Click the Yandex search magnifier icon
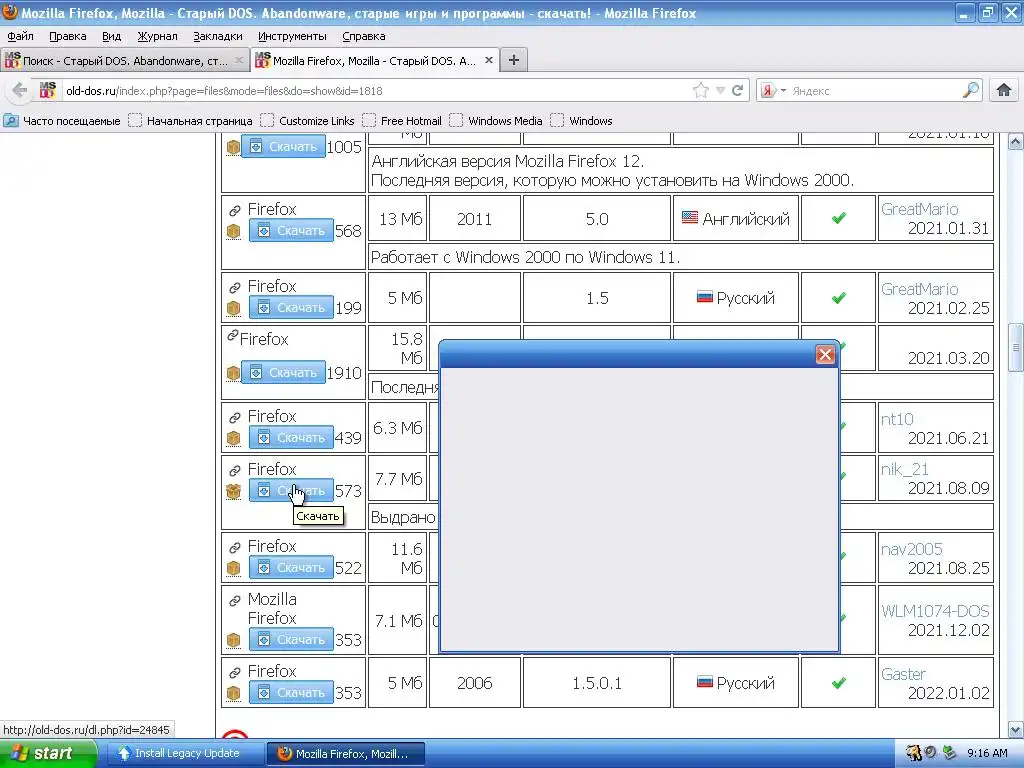This screenshot has height=768, width=1024. 971,90
